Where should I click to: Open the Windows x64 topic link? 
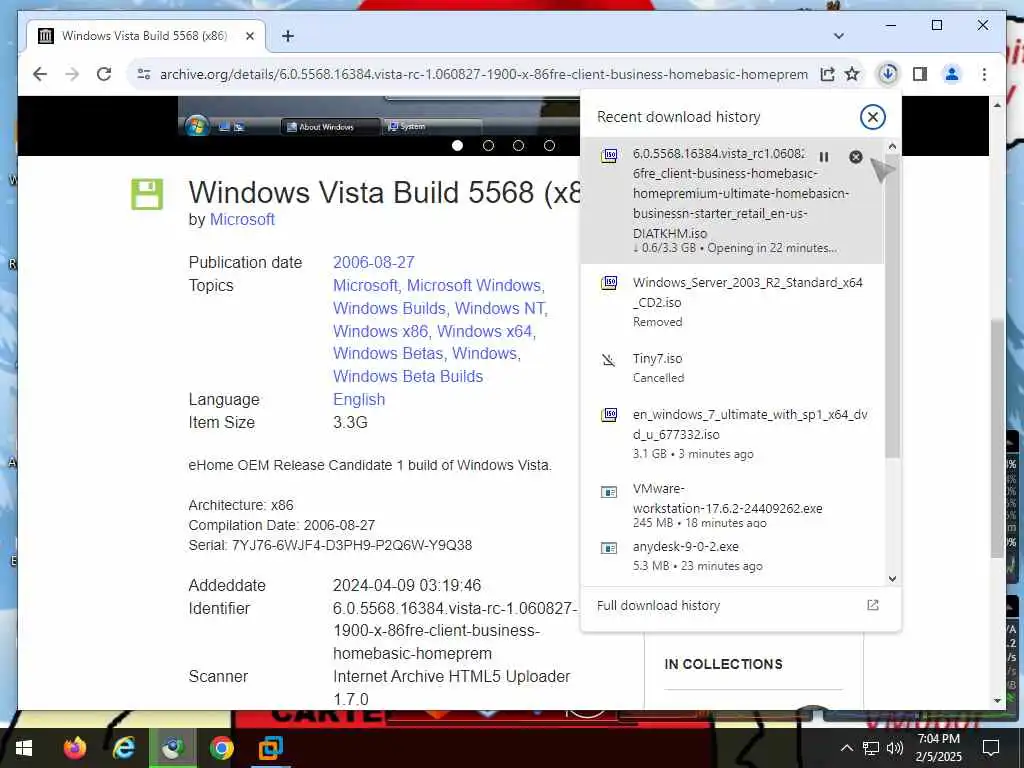(486, 331)
